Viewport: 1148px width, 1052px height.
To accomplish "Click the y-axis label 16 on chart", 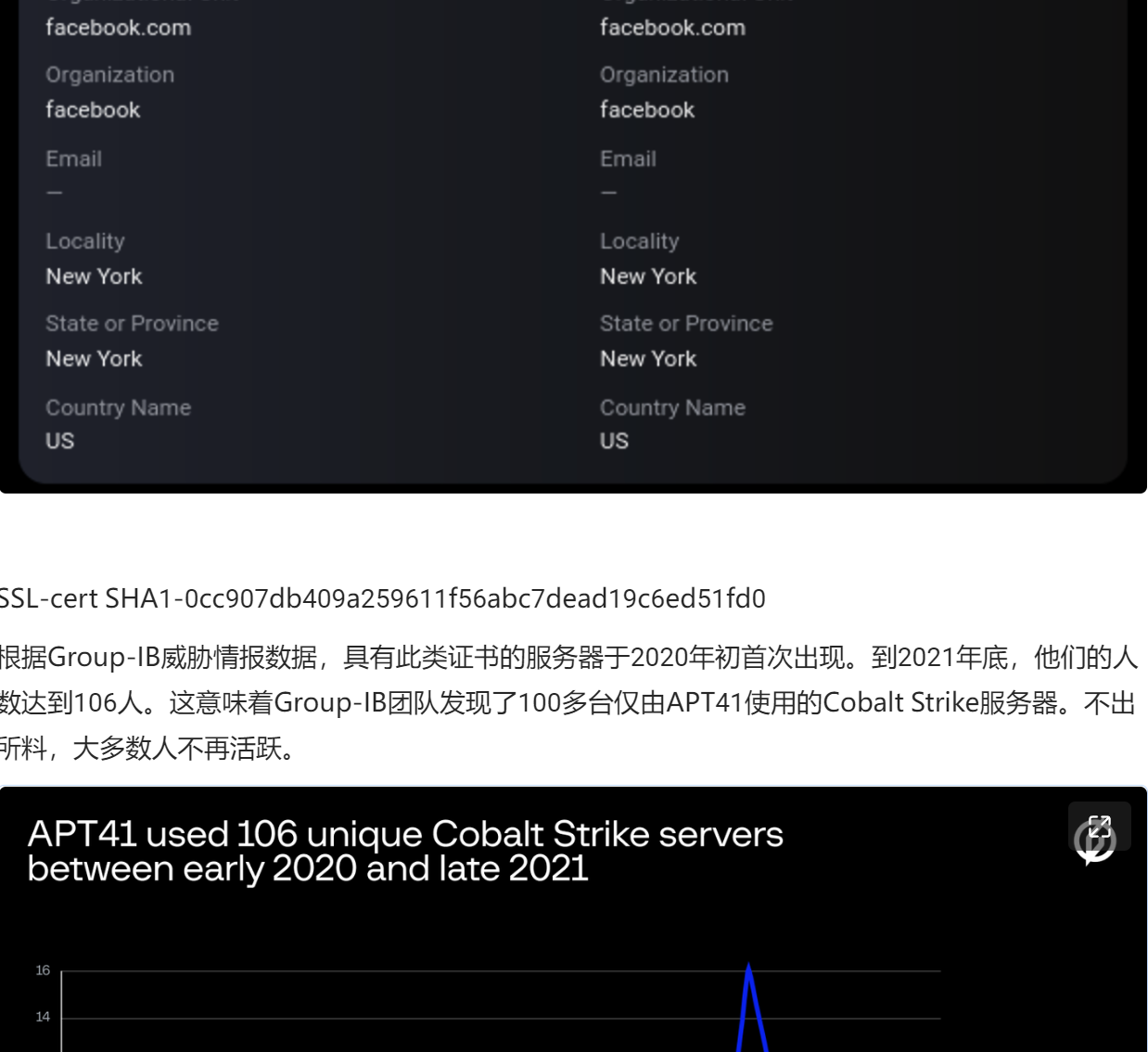I will coord(41,970).
